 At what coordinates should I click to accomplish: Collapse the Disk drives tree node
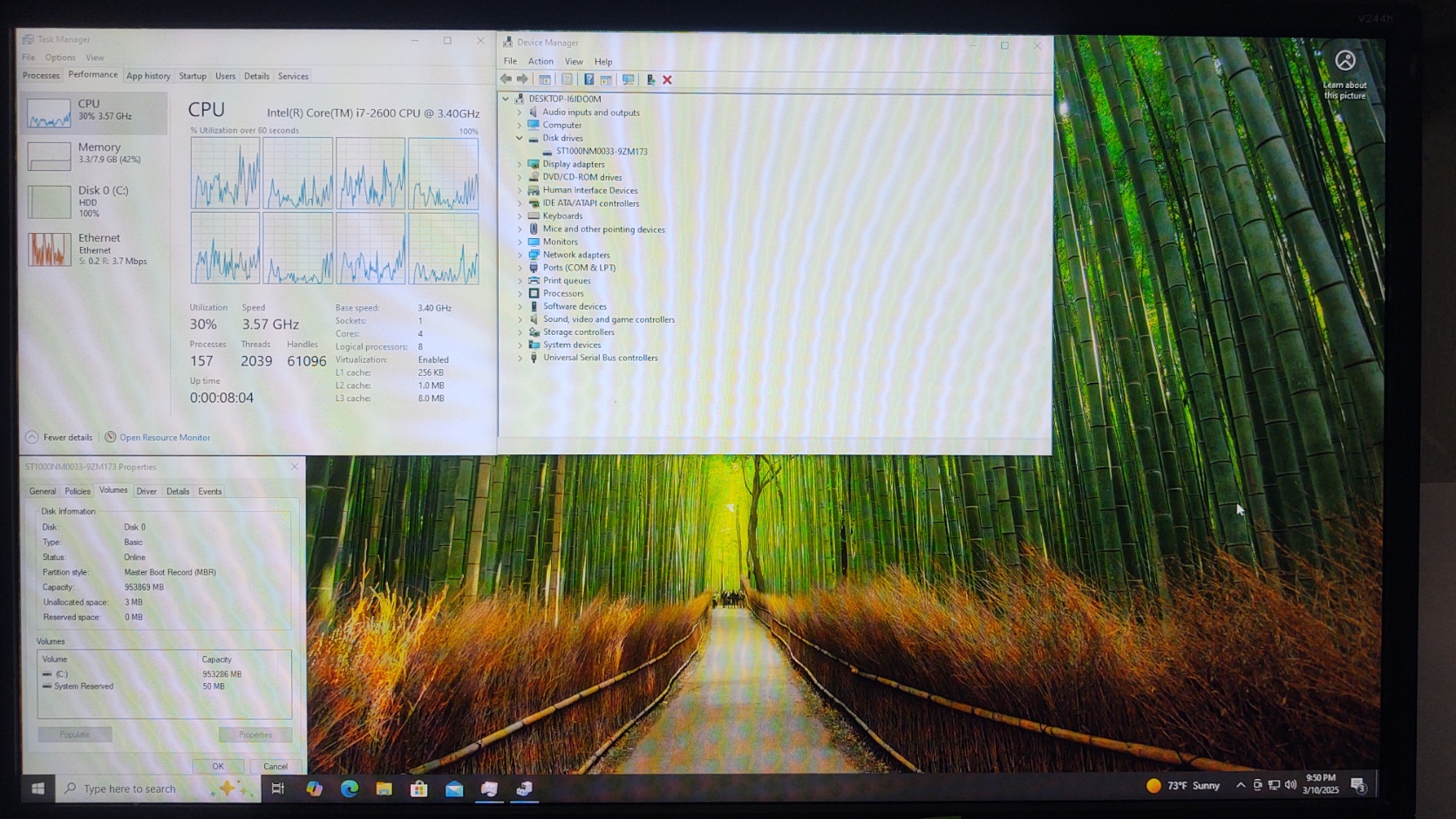coord(520,138)
